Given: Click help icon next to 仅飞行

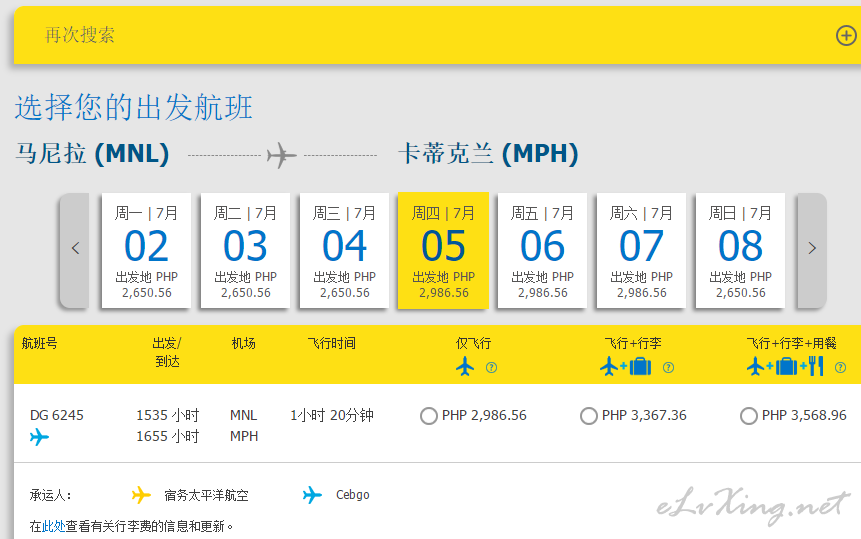Looking at the screenshot, I should 491,368.
